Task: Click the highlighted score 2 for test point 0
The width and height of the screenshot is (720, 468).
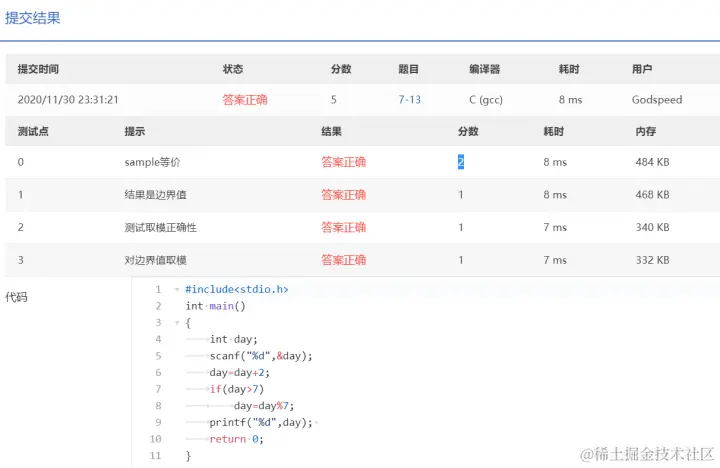Action: 461,162
